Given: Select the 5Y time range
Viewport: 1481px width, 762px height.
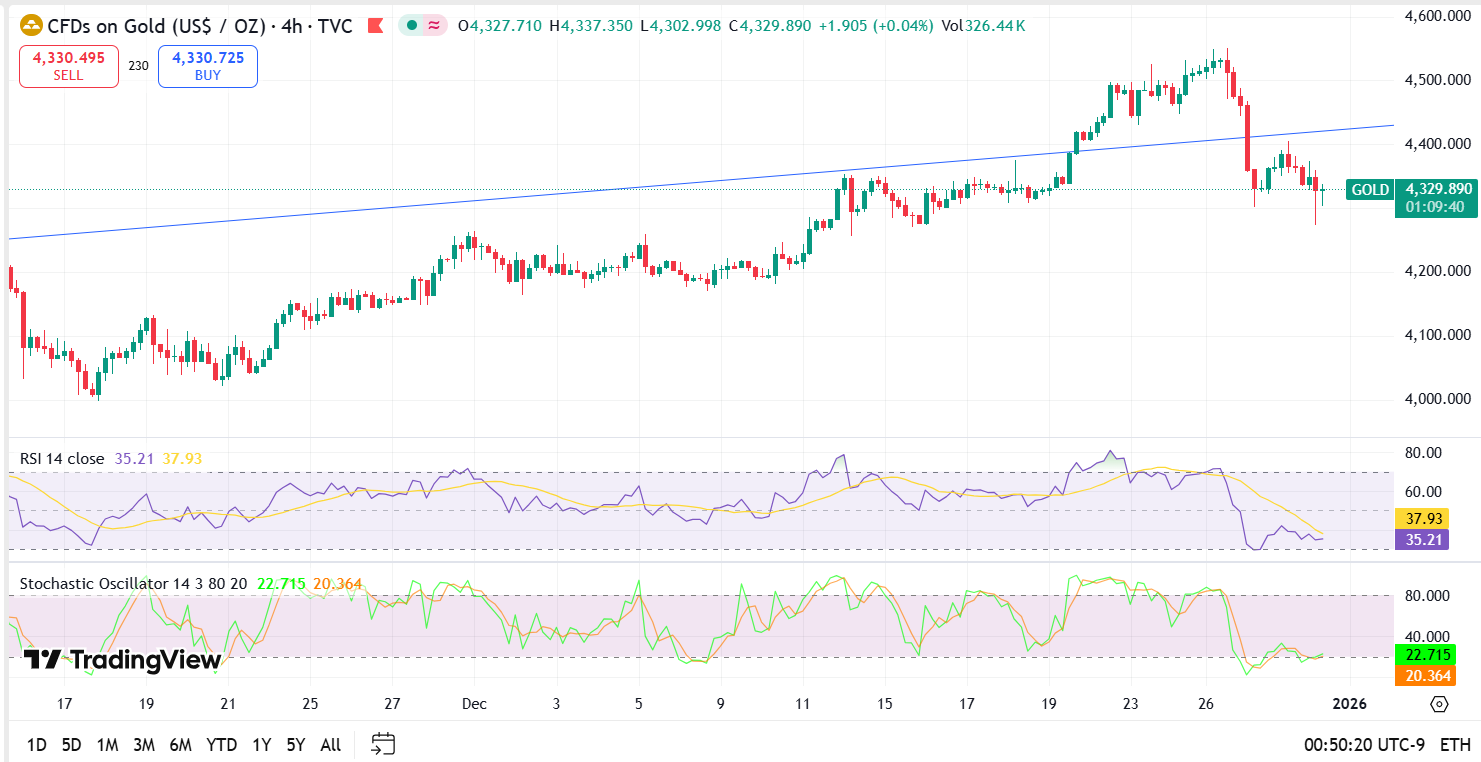Looking at the screenshot, I should point(294,744).
